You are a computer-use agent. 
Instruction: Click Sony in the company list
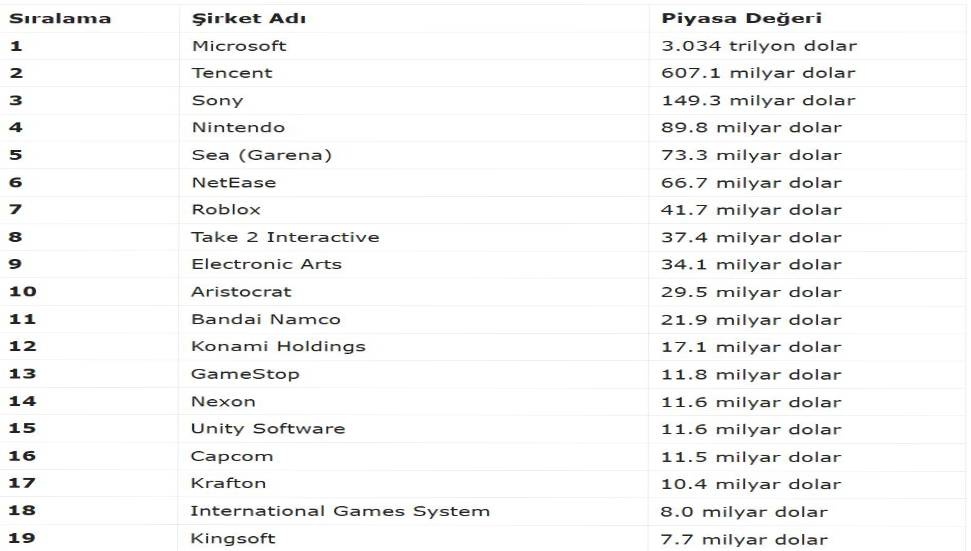pos(217,100)
